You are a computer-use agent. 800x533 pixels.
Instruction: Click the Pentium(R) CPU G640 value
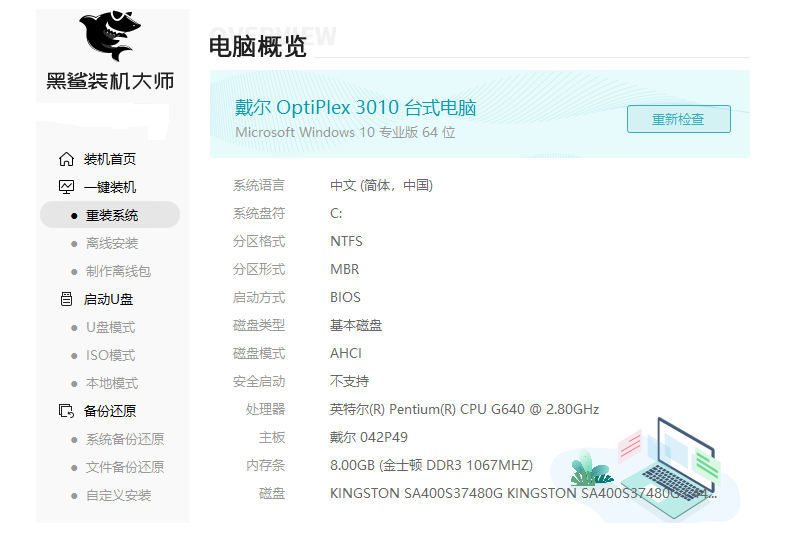point(464,410)
